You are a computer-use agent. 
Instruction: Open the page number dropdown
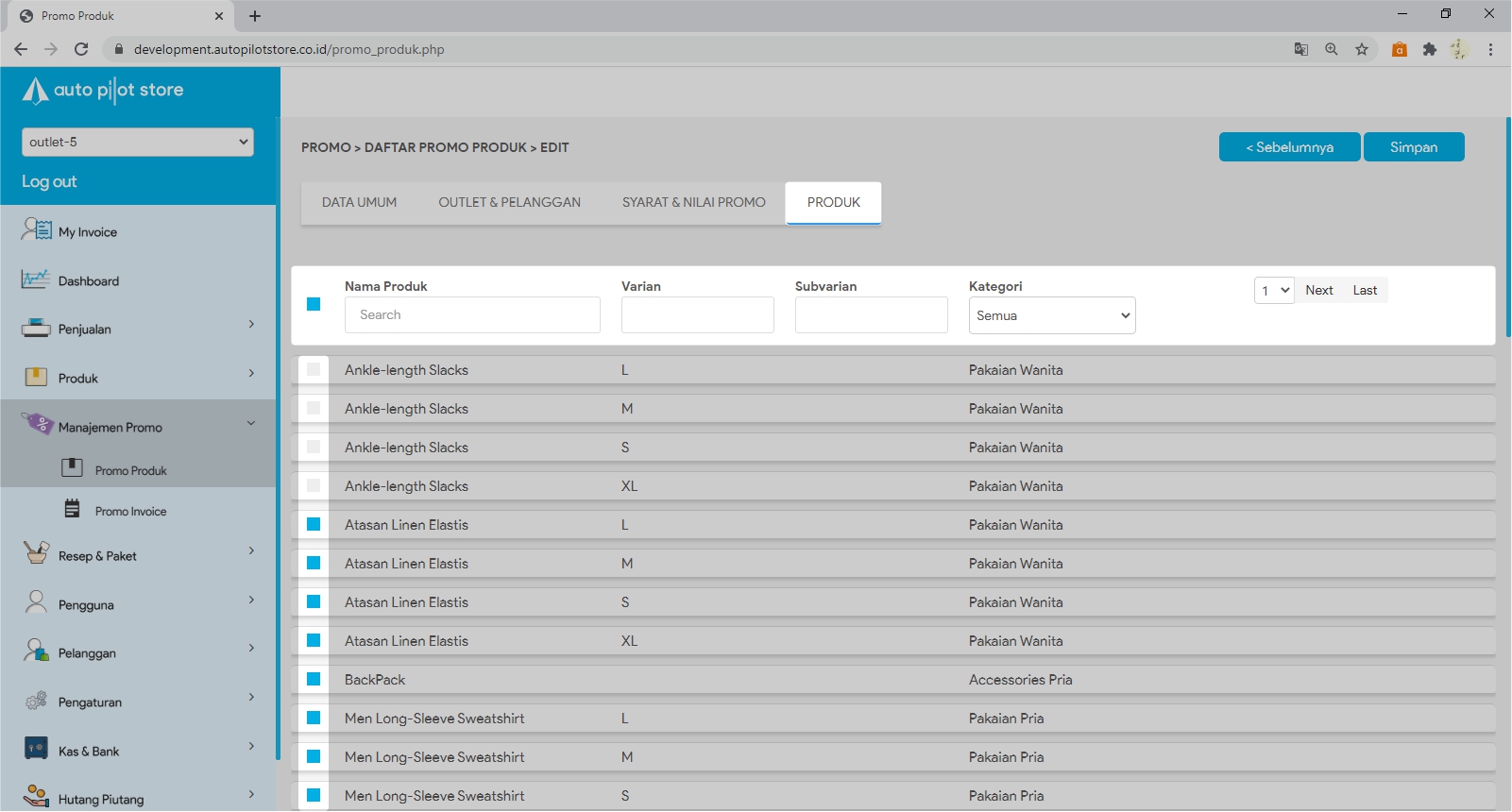(1274, 290)
